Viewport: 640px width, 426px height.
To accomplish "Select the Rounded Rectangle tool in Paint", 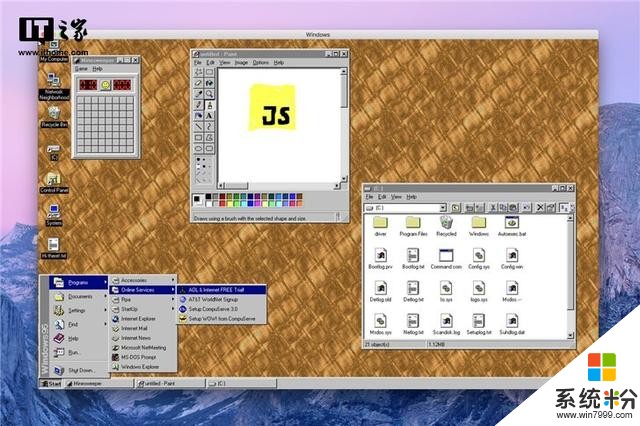I will pyautogui.click(x=209, y=148).
